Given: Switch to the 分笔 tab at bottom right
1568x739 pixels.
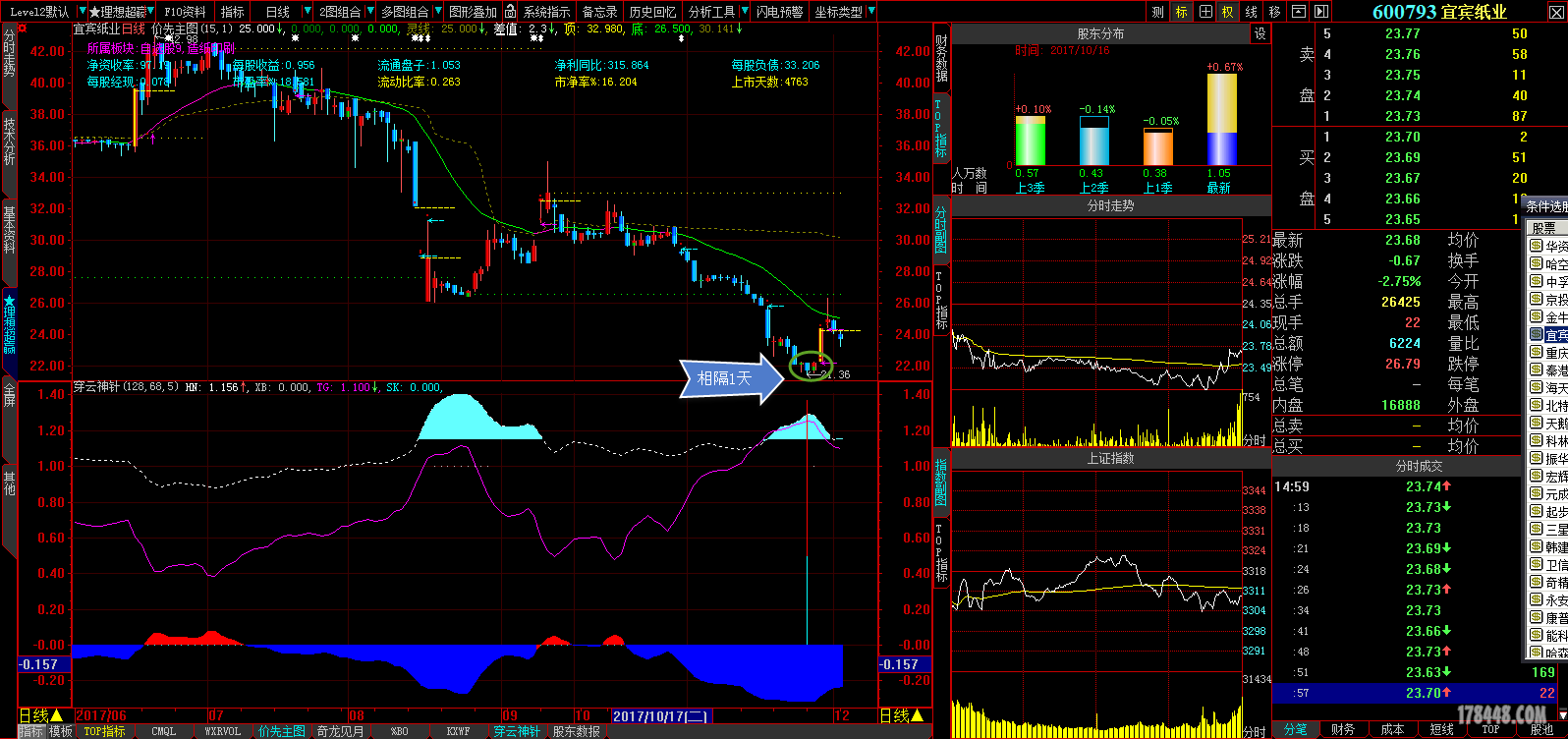Looking at the screenshot, I should (x=1297, y=729).
